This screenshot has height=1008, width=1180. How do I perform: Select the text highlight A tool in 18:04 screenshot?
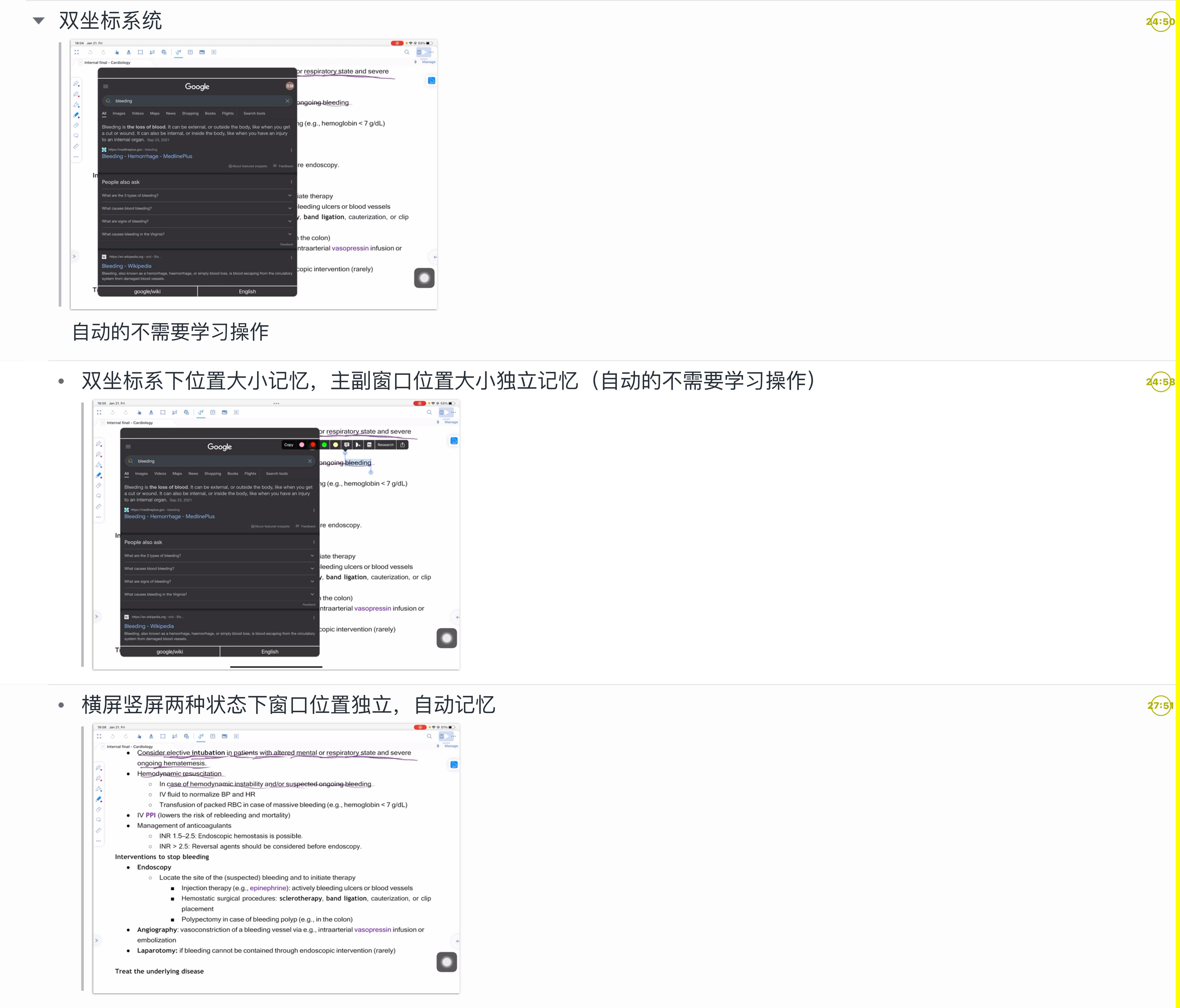point(129,52)
